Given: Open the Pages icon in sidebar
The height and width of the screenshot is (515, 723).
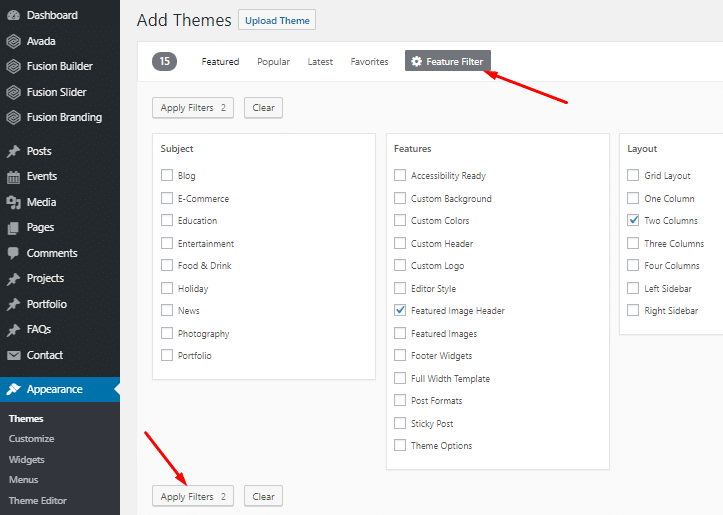Looking at the screenshot, I should (13, 228).
